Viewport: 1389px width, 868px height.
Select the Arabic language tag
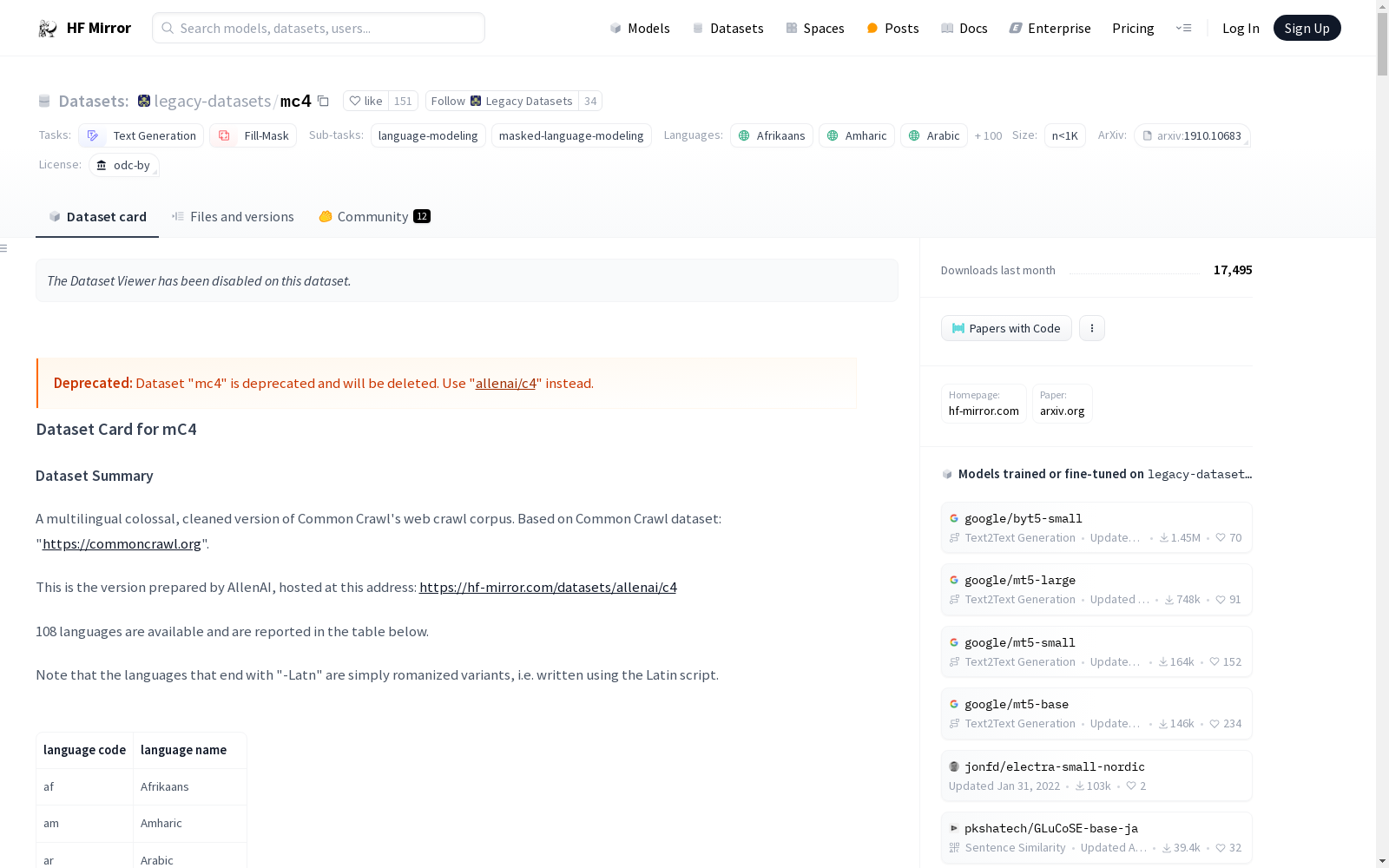[x=934, y=135]
